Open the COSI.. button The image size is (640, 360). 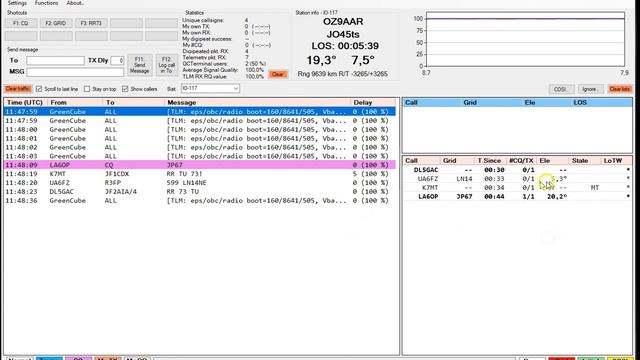(x=561, y=89)
